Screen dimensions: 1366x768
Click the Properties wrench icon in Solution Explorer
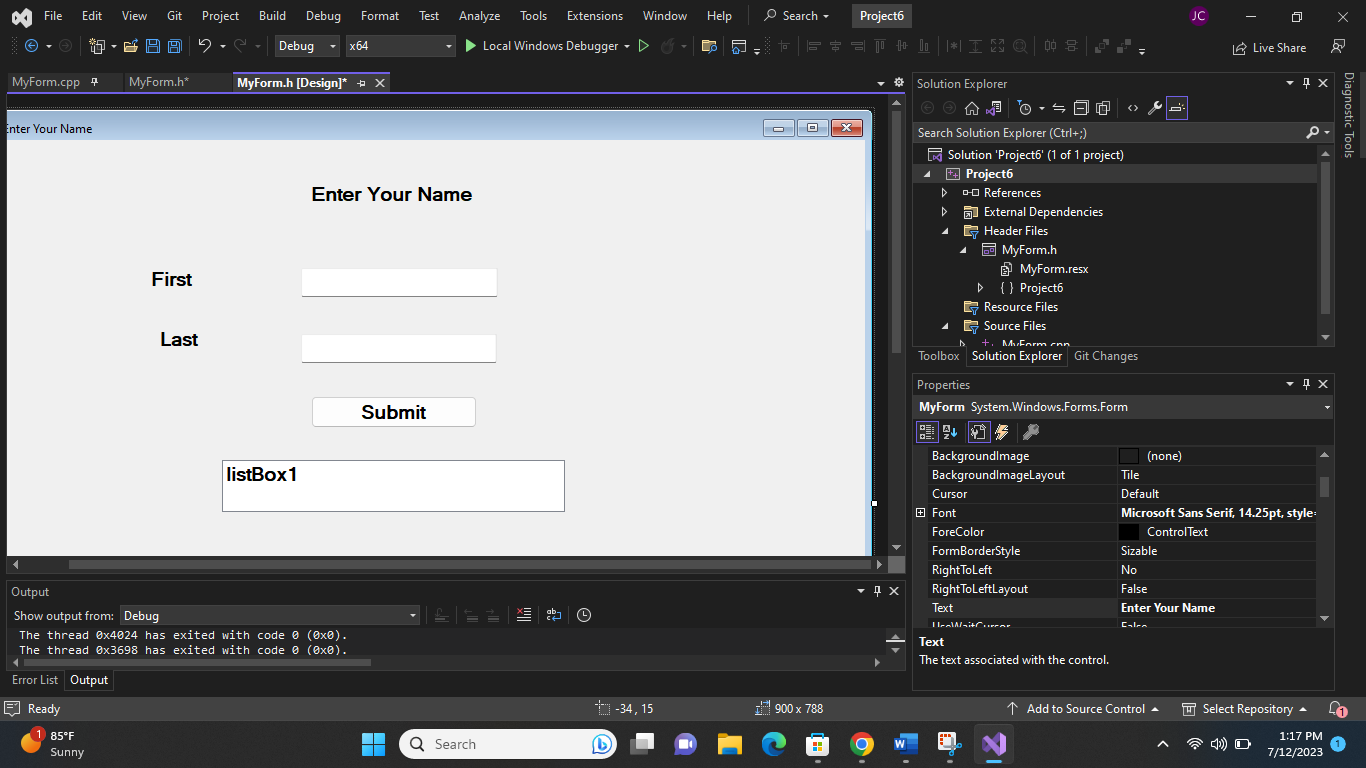pos(1153,107)
